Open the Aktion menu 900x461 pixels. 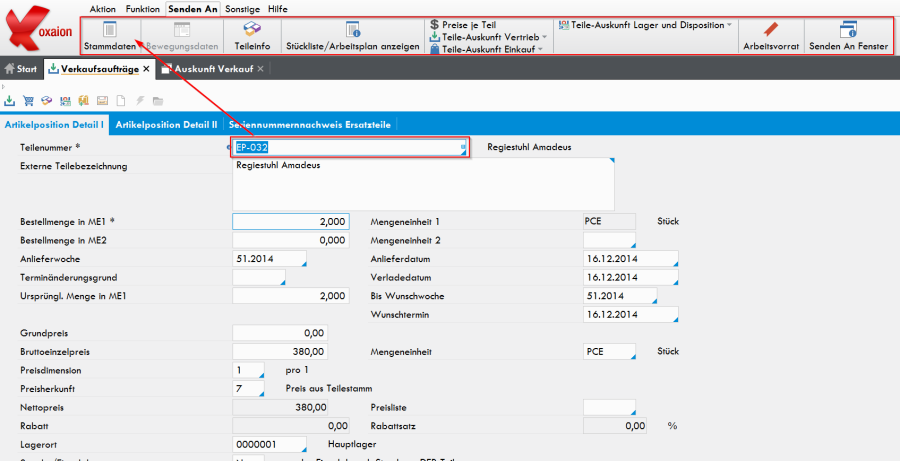pos(102,8)
